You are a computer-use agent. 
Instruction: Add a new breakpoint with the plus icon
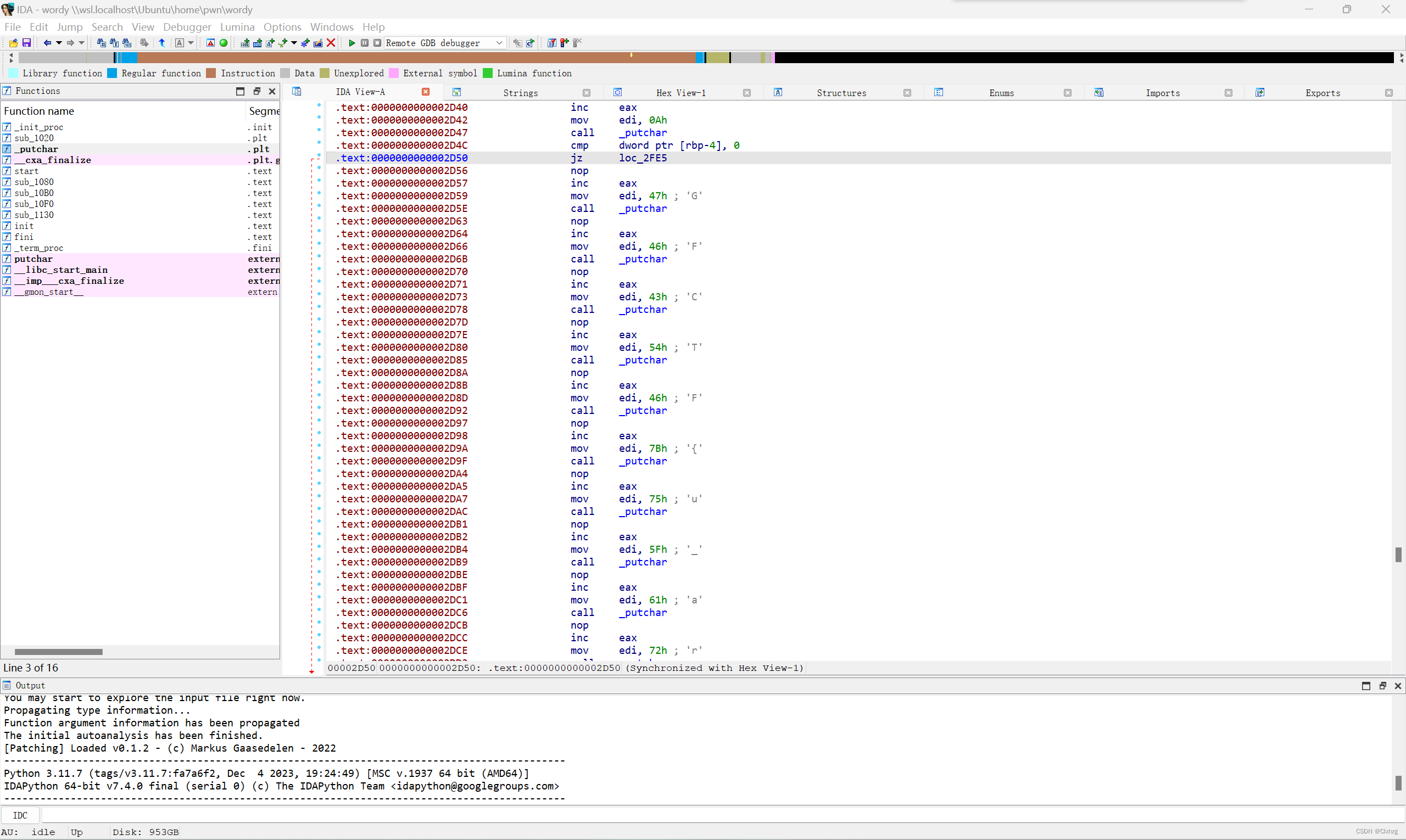tap(564, 42)
